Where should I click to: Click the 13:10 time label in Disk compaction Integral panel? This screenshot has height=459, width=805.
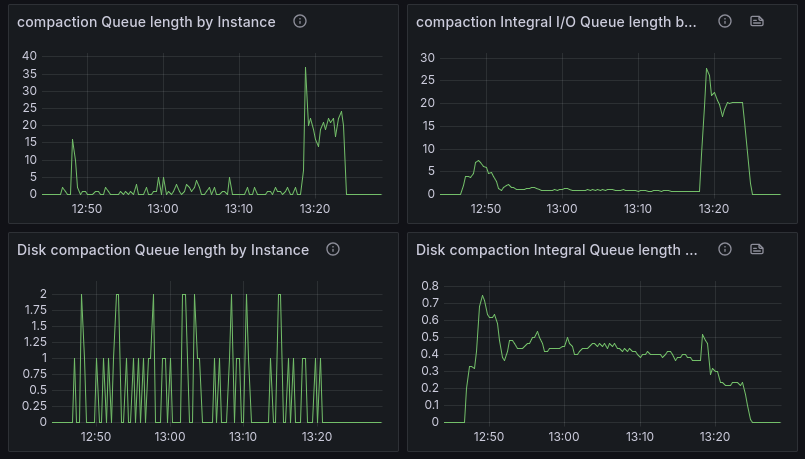point(638,437)
